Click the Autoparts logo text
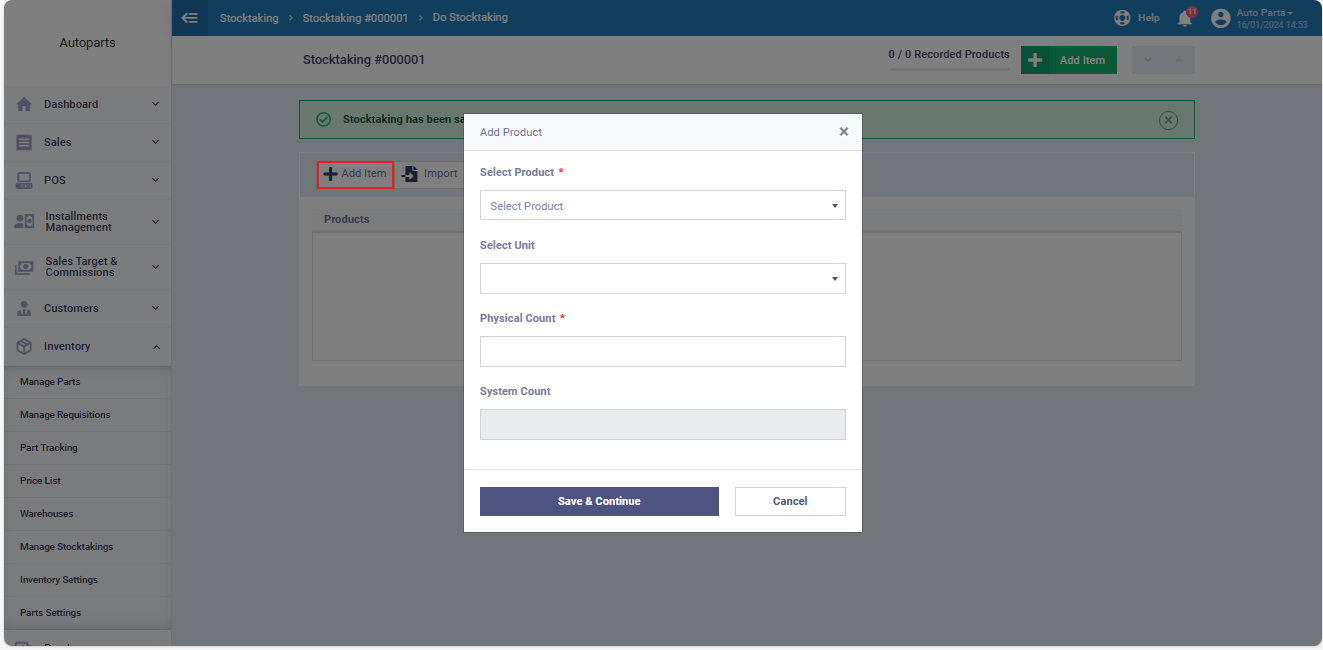1323x650 pixels. click(88, 43)
